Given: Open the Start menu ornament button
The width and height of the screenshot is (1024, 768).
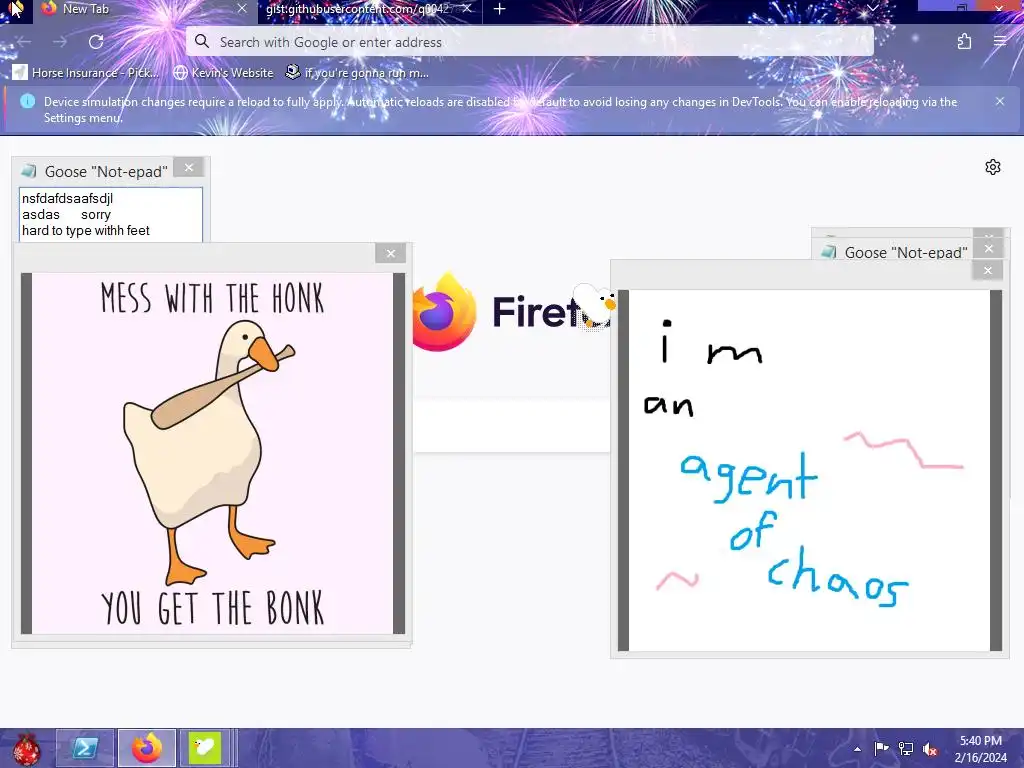Looking at the screenshot, I should [26, 748].
